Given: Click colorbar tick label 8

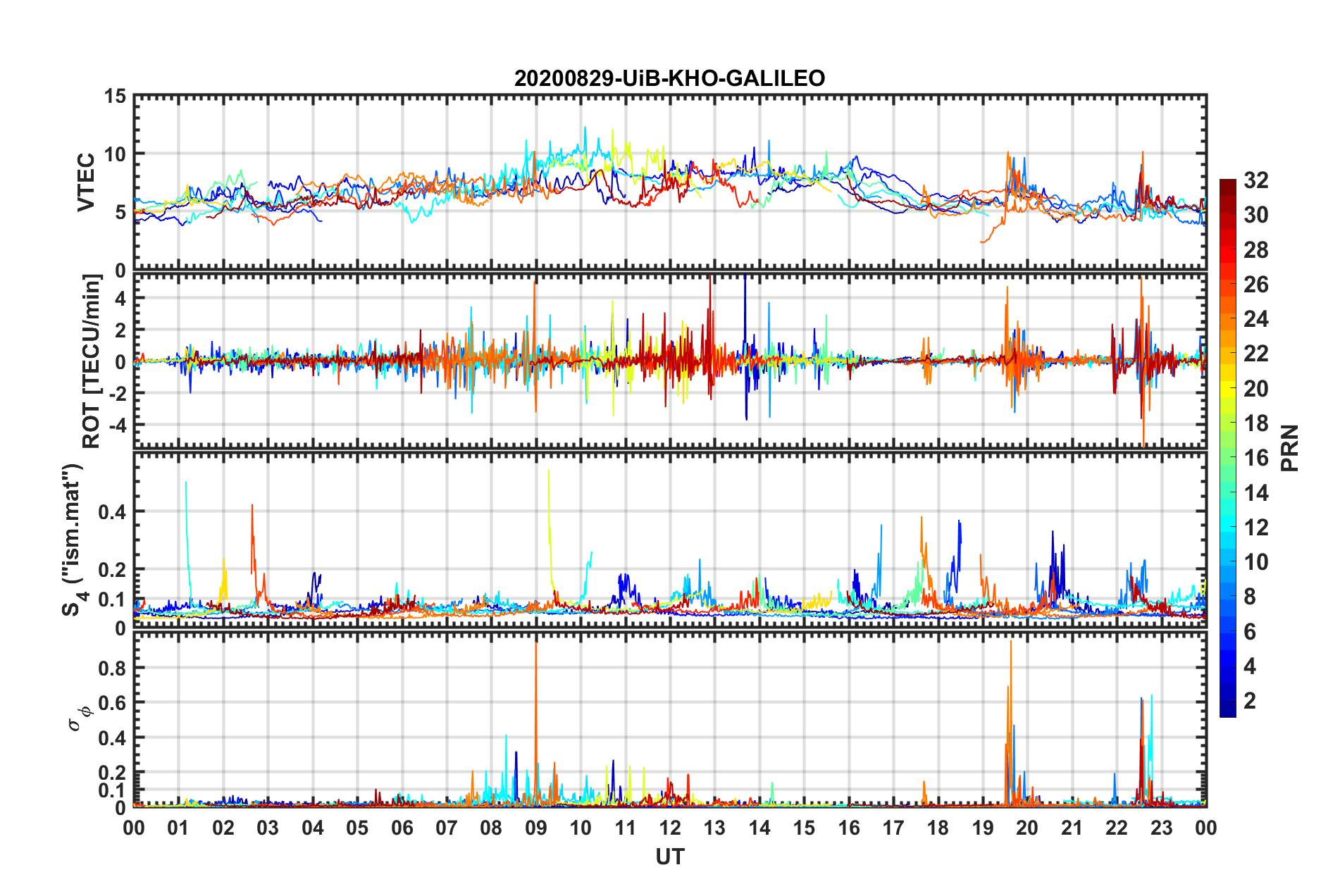Looking at the screenshot, I should pyautogui.click(x=1250, y=597).
